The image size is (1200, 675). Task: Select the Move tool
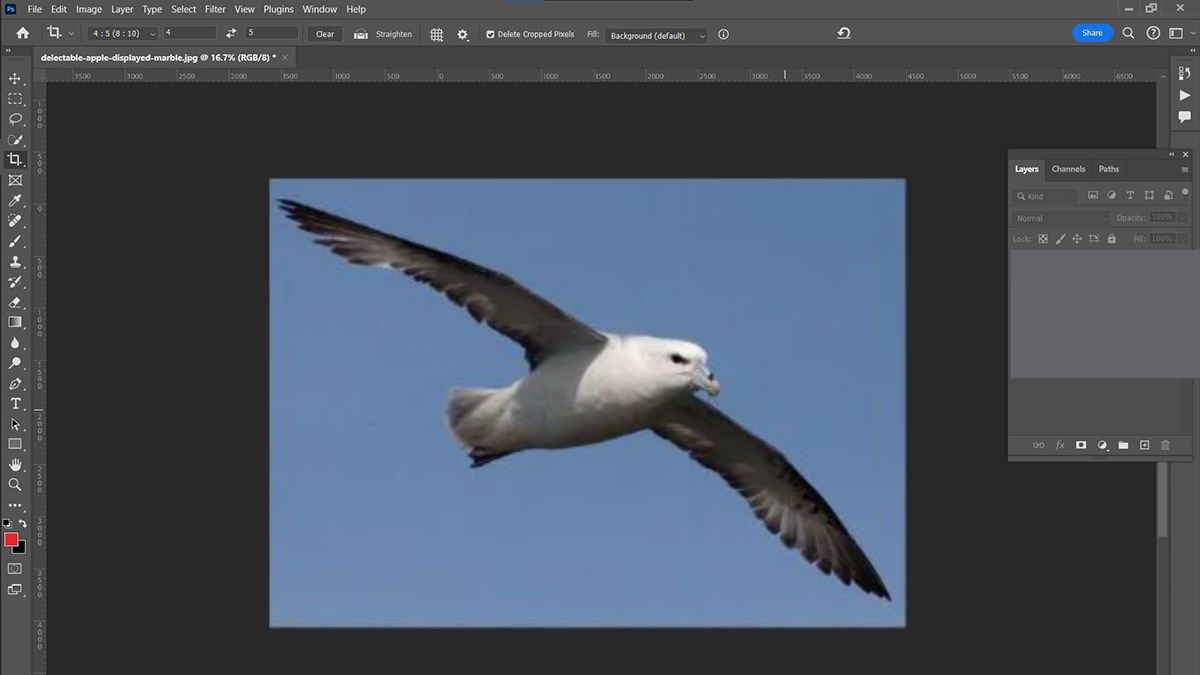(x=15, y=78)
